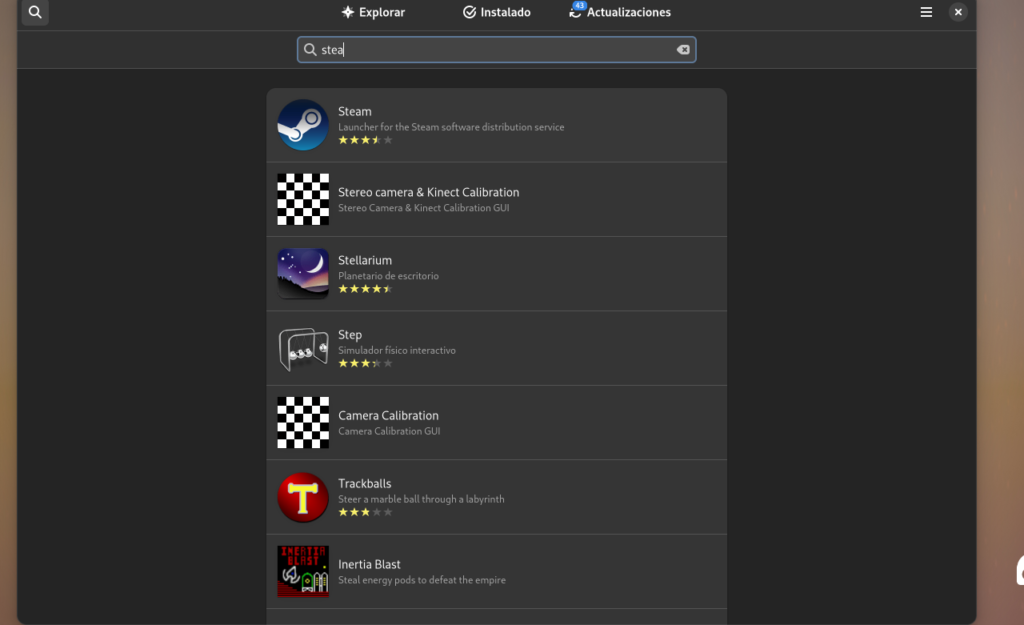
Task: Select the Stellarium result title
Action: (364, 260)
